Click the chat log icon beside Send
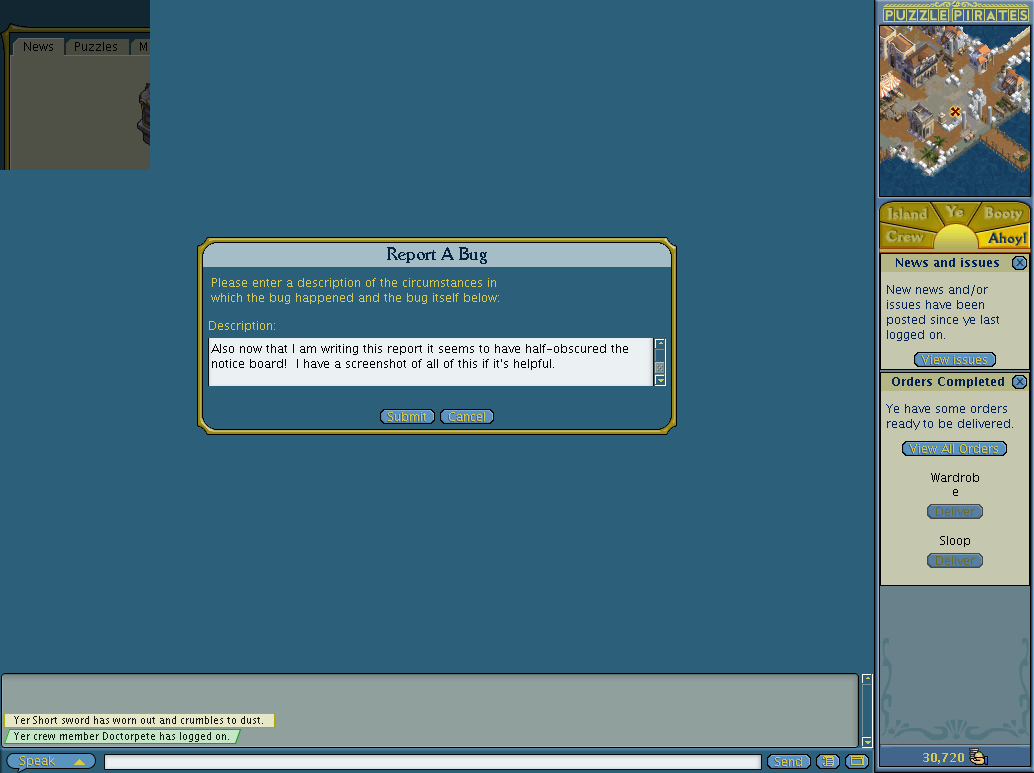 pyautogui.click(x=828, y=762)
